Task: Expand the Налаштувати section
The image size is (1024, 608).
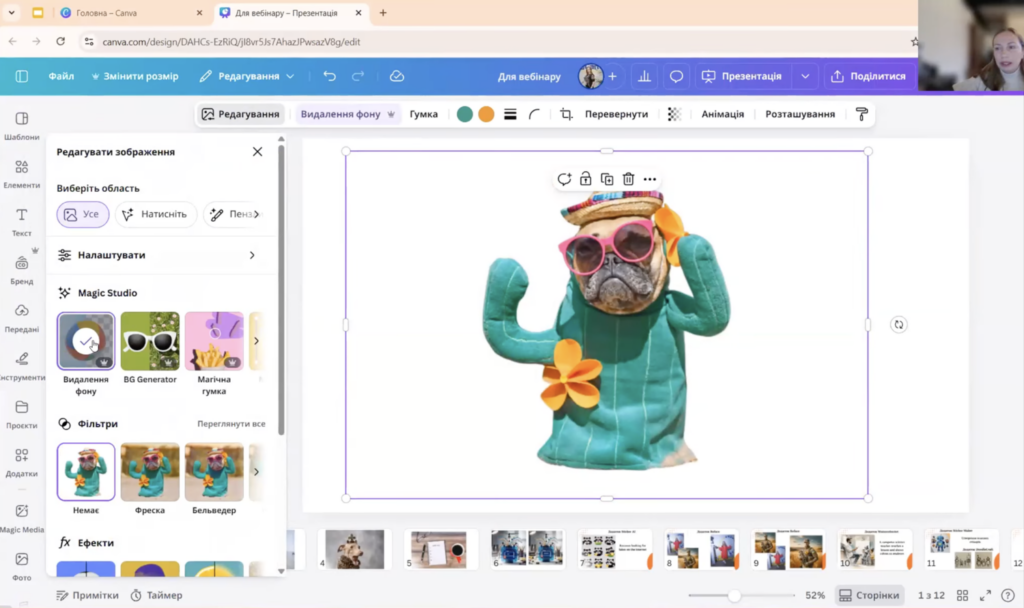Action: pos(157,255)
